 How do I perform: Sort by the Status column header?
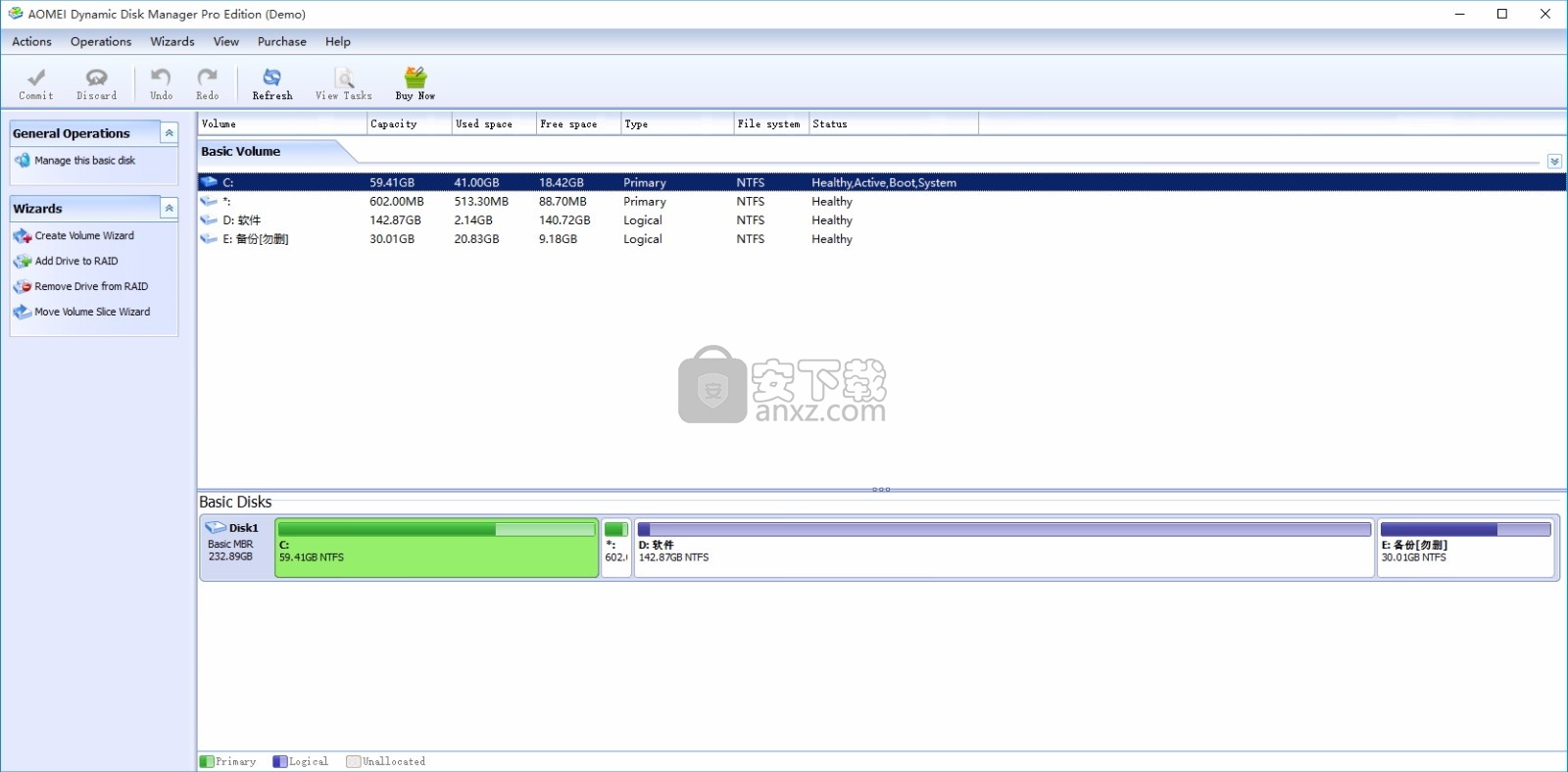click(x=894, y=124)
